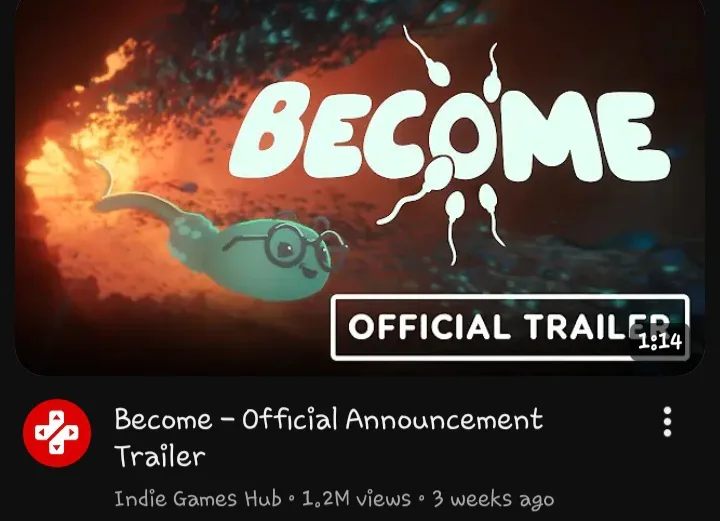Visit the Indie Games Hub channel name
Image resolution: width=720 pixels, height=521 pixels.
click(198, 499)
